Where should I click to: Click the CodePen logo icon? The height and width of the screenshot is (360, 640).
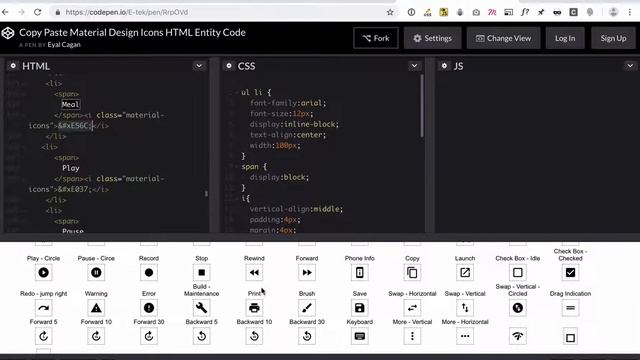[8, 33]
